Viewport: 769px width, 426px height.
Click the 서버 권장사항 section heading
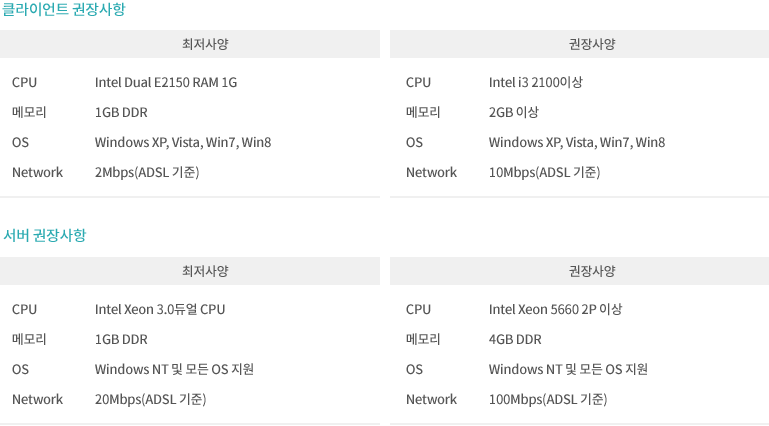(x=45, y=236)
